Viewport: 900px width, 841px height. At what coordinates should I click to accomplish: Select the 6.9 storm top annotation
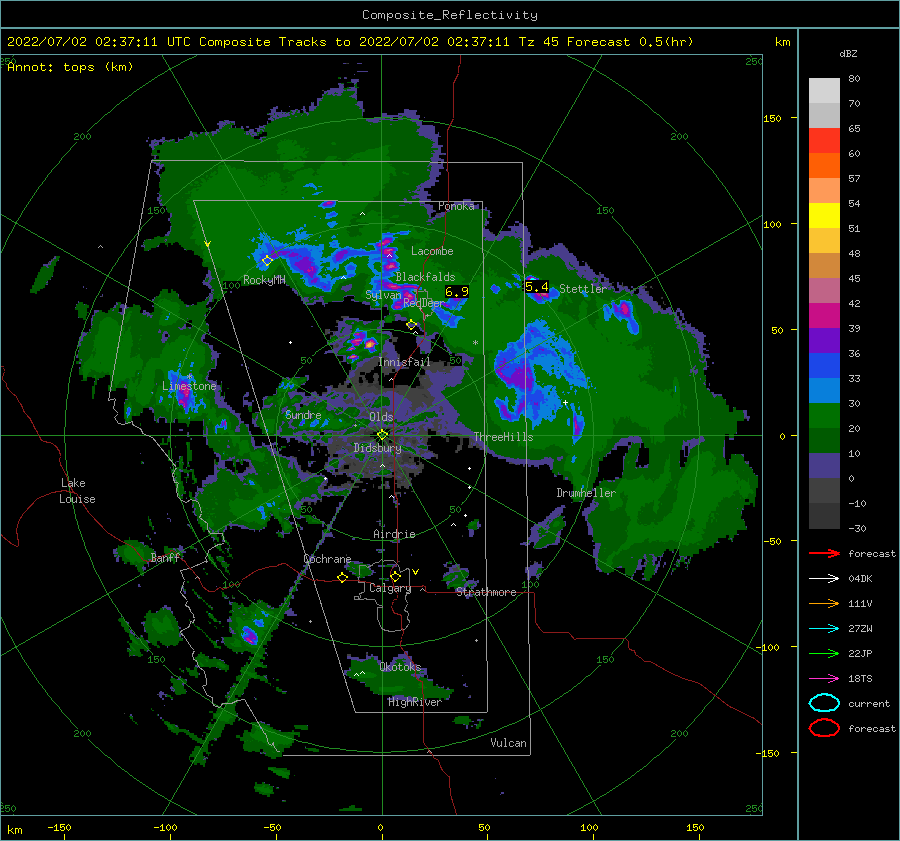point(457,292)
